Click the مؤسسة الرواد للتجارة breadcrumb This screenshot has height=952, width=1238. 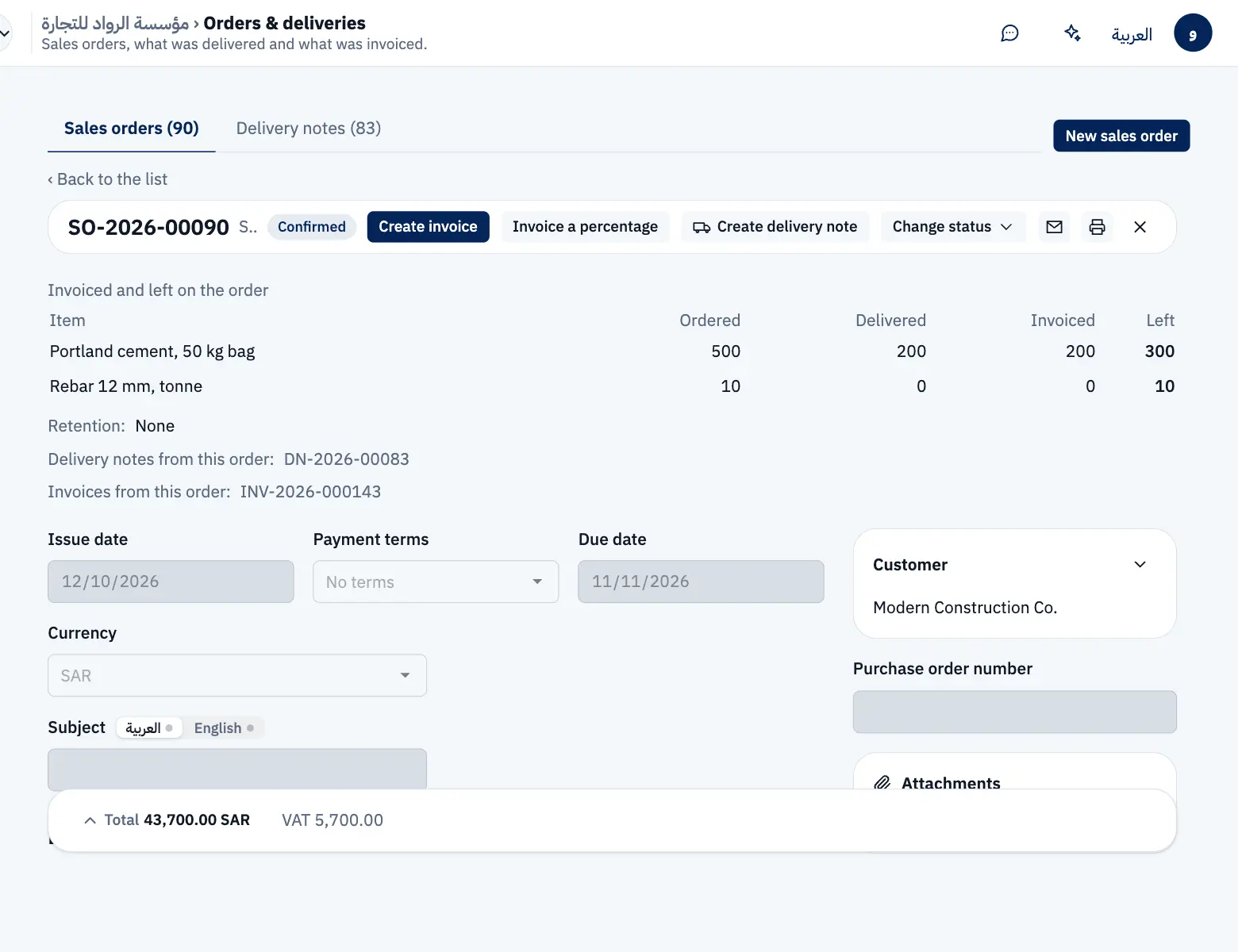tap(115, 23)
